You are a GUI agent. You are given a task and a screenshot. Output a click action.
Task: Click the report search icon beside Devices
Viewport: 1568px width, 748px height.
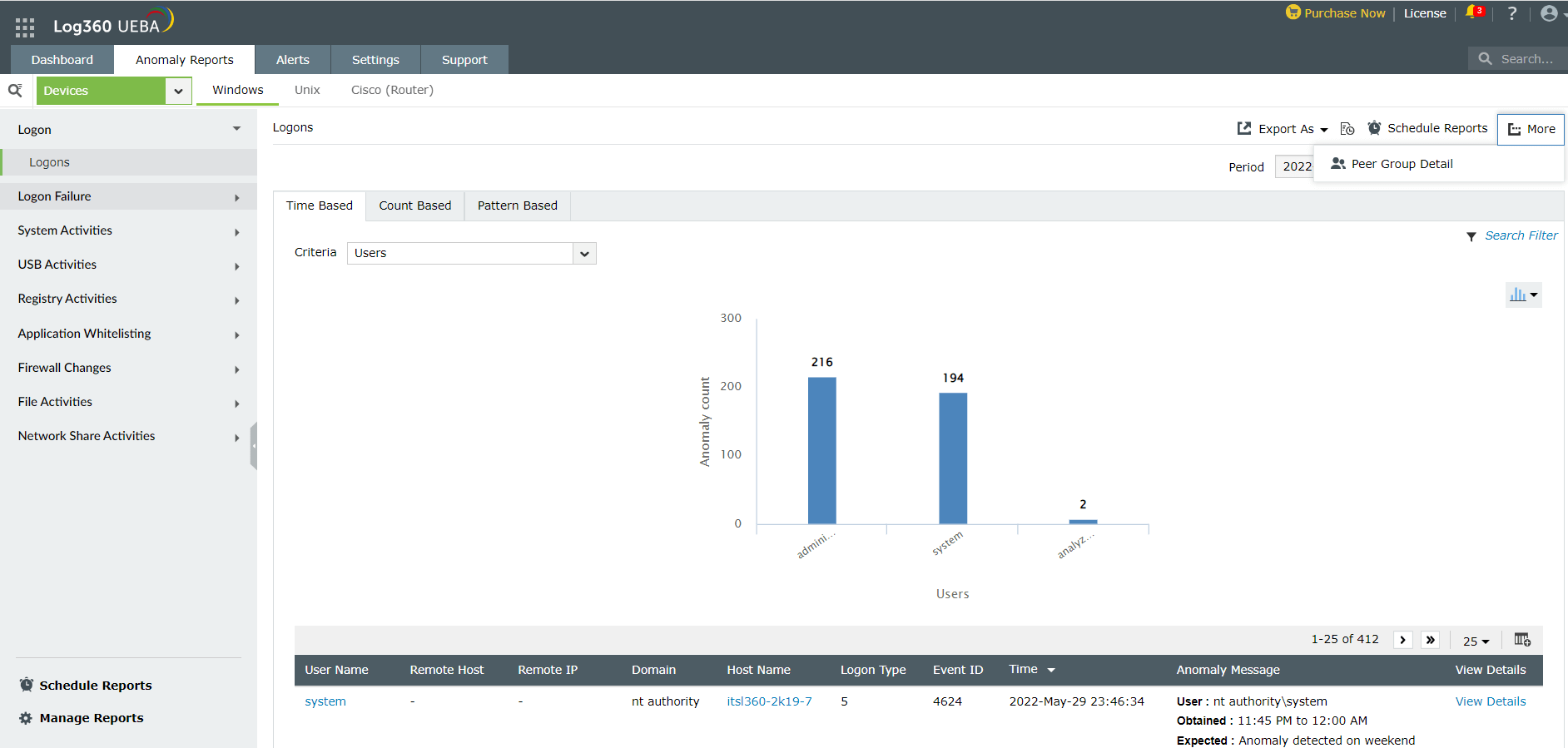(x=15, y=91)
